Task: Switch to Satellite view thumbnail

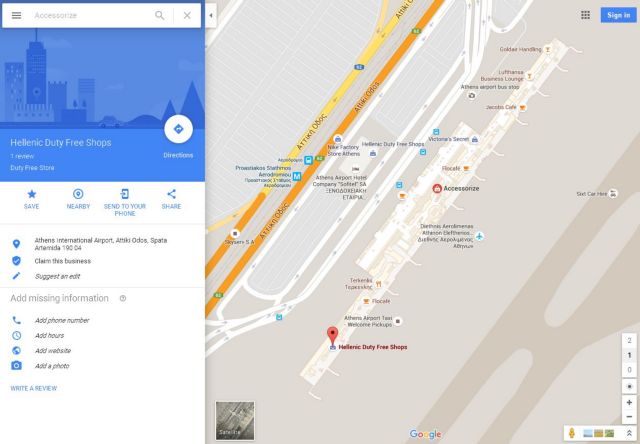Action: [x=235, y=420]
